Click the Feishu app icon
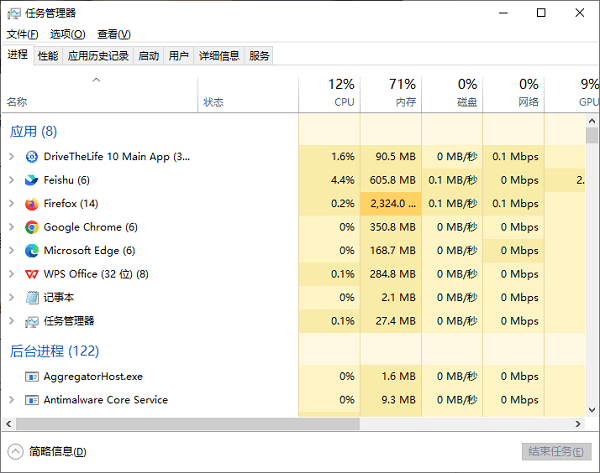The image size is (600, 473). (32, 180)
